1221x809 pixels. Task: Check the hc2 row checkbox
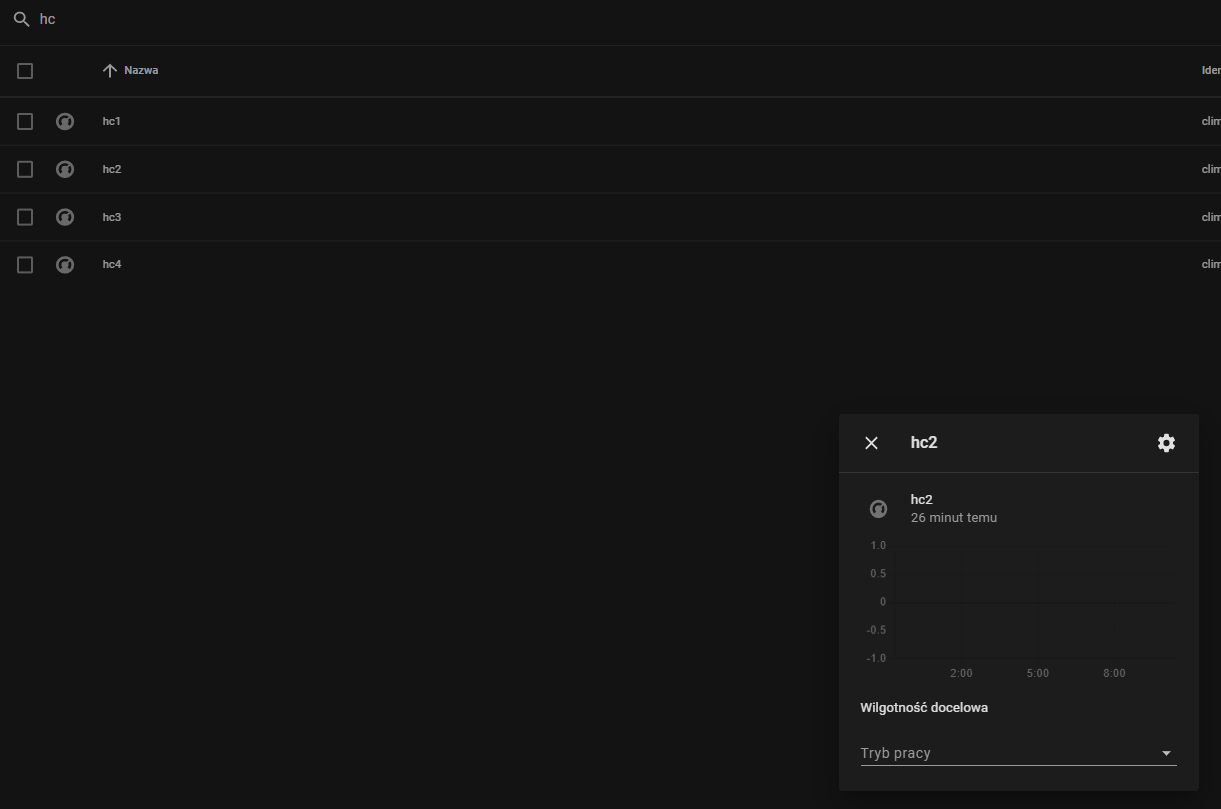click(x=25, y=169)
